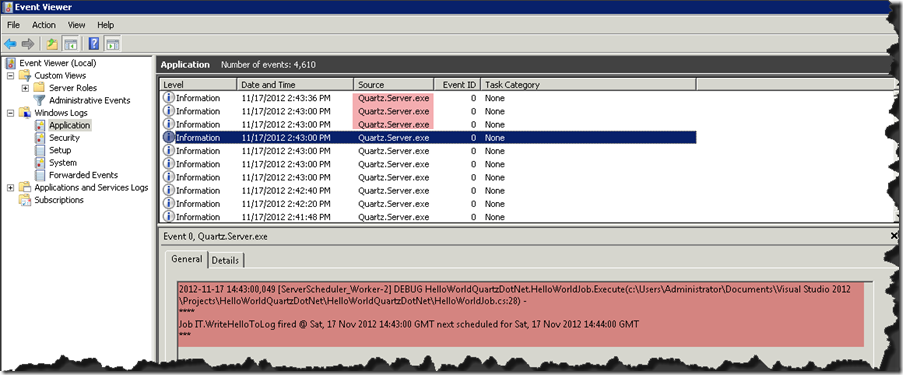The image size is (903, 375).
Task: Open the View menu
Action: (x=76, y=25)
